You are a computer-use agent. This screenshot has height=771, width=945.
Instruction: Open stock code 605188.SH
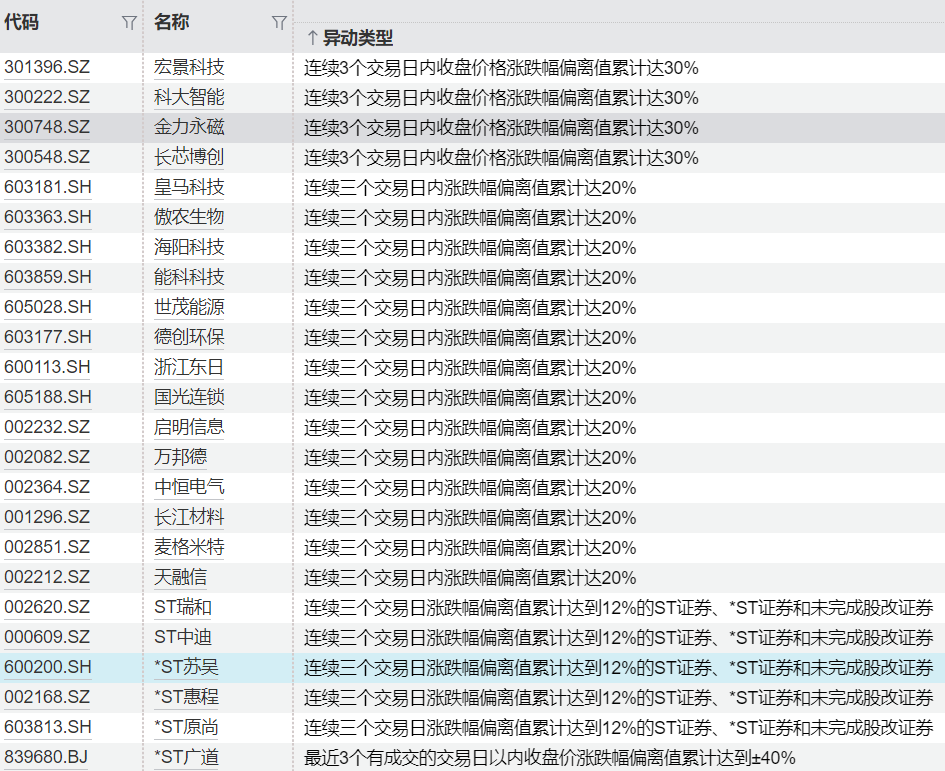click(48, 397)
